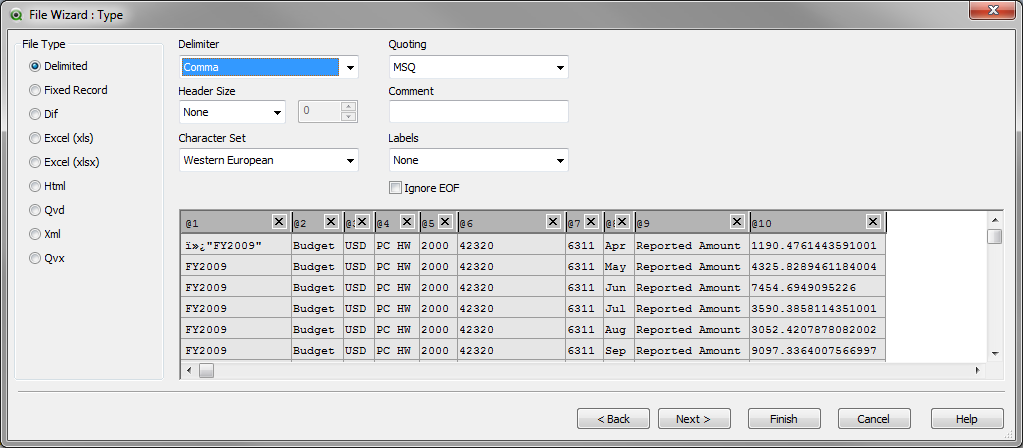This screenshot has width=1023, height=448.
Task: Remove column @5 with its X icon
Action: tap(446, 222)
